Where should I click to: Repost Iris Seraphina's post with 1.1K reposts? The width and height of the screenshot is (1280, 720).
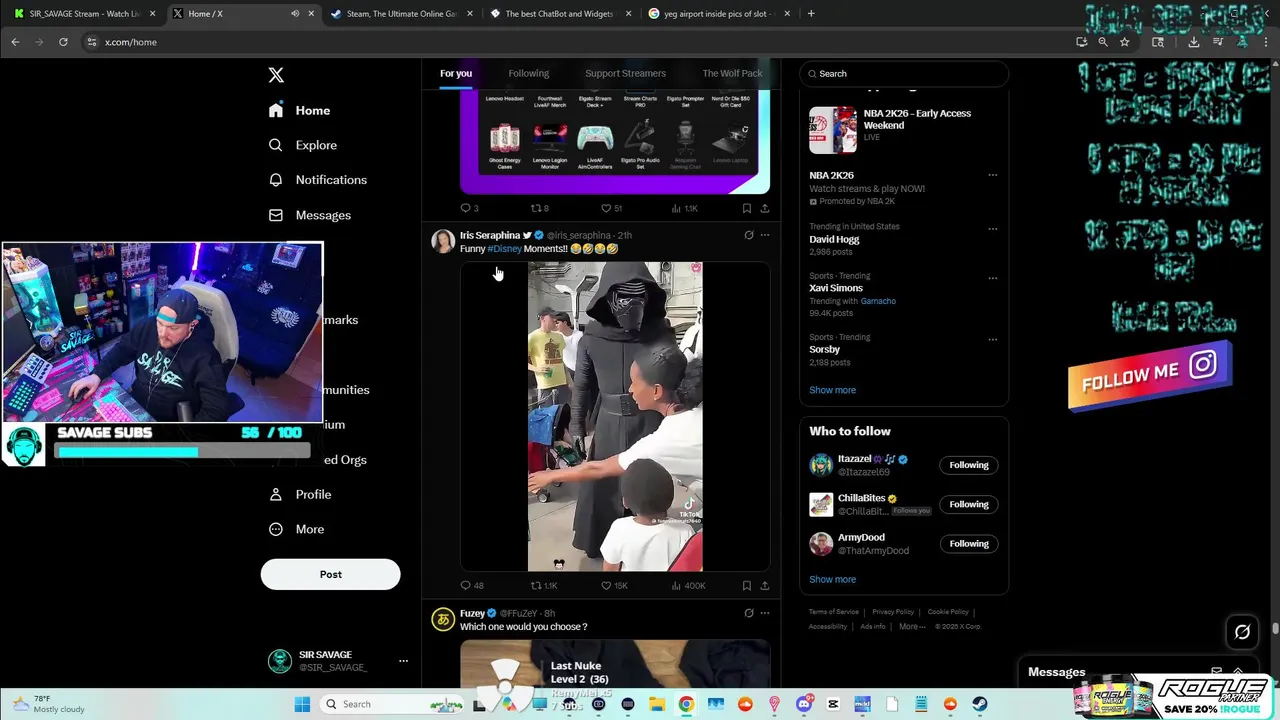click(543, 585)
